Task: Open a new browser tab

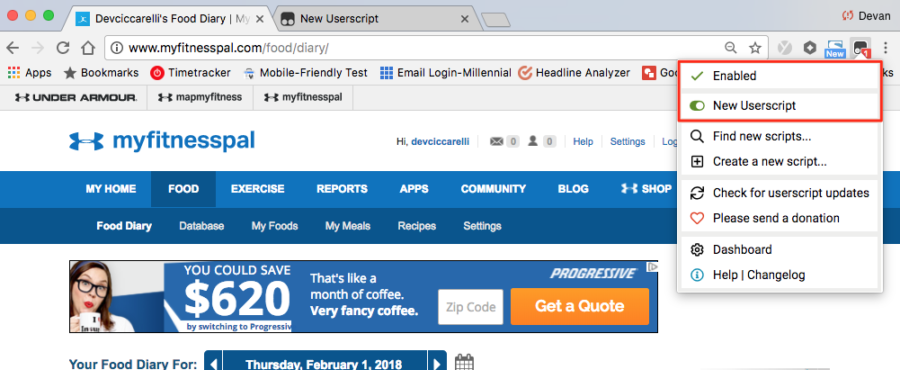Action: point(495,20)
